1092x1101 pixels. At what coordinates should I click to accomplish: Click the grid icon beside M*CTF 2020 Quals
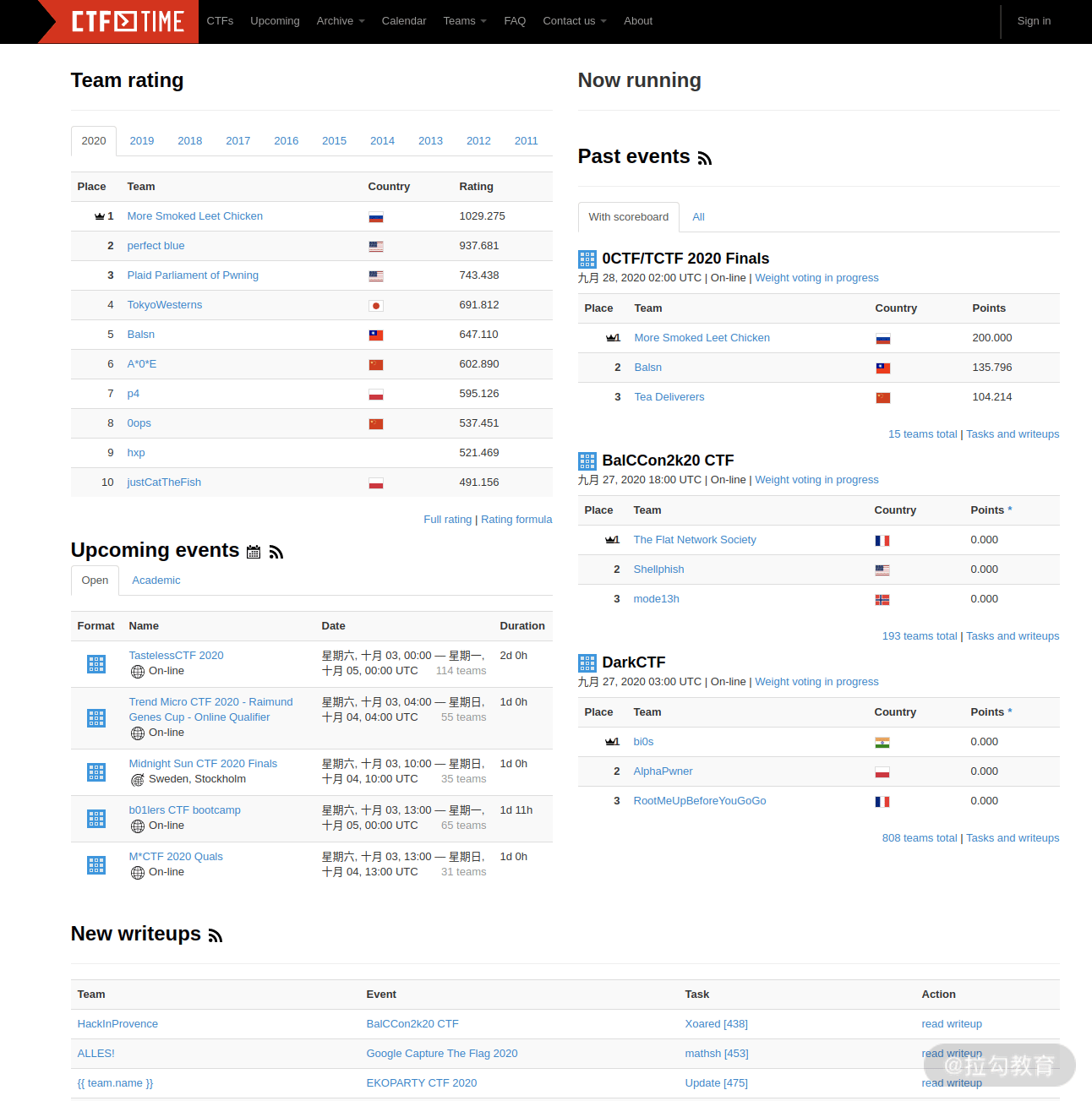pyautogui.click(x=96, y=865)
